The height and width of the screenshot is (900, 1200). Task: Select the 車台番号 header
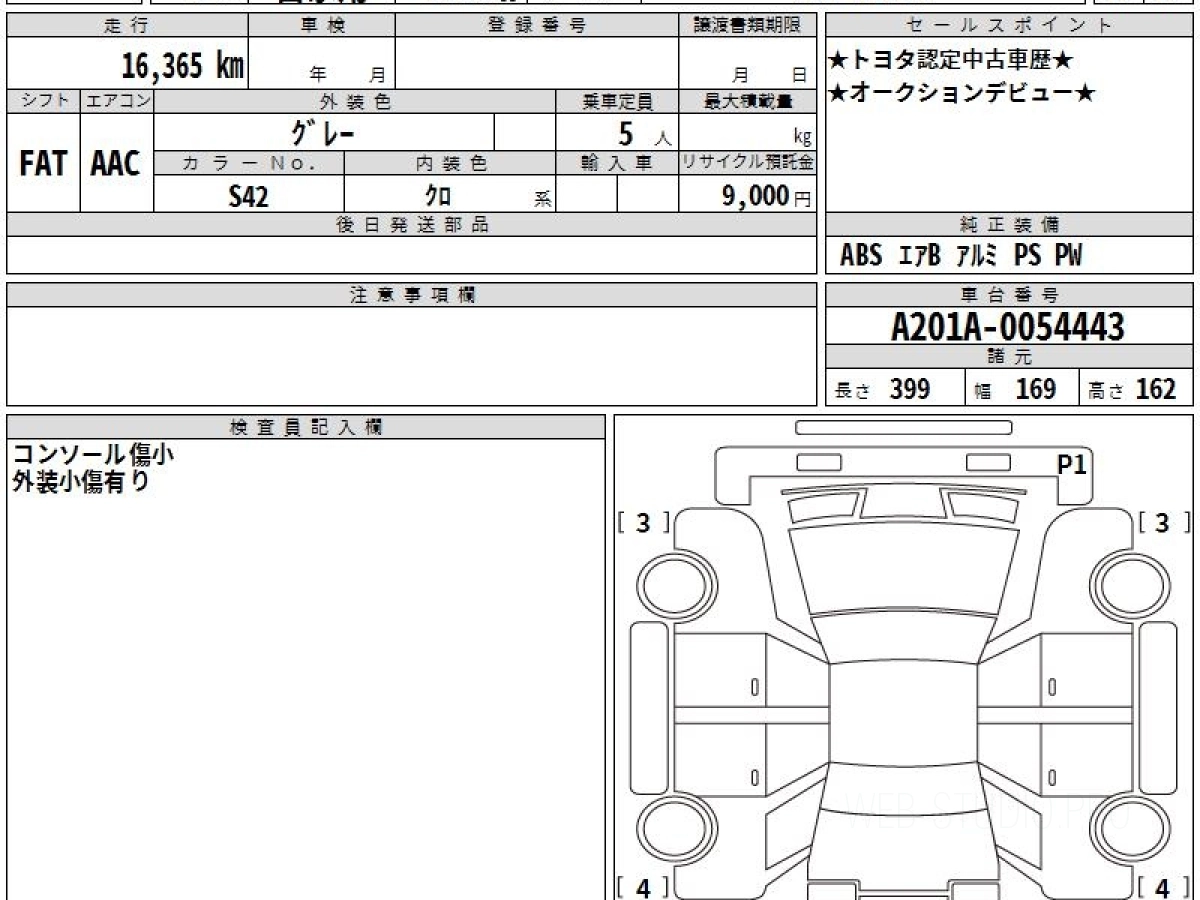coord(1009,295)
